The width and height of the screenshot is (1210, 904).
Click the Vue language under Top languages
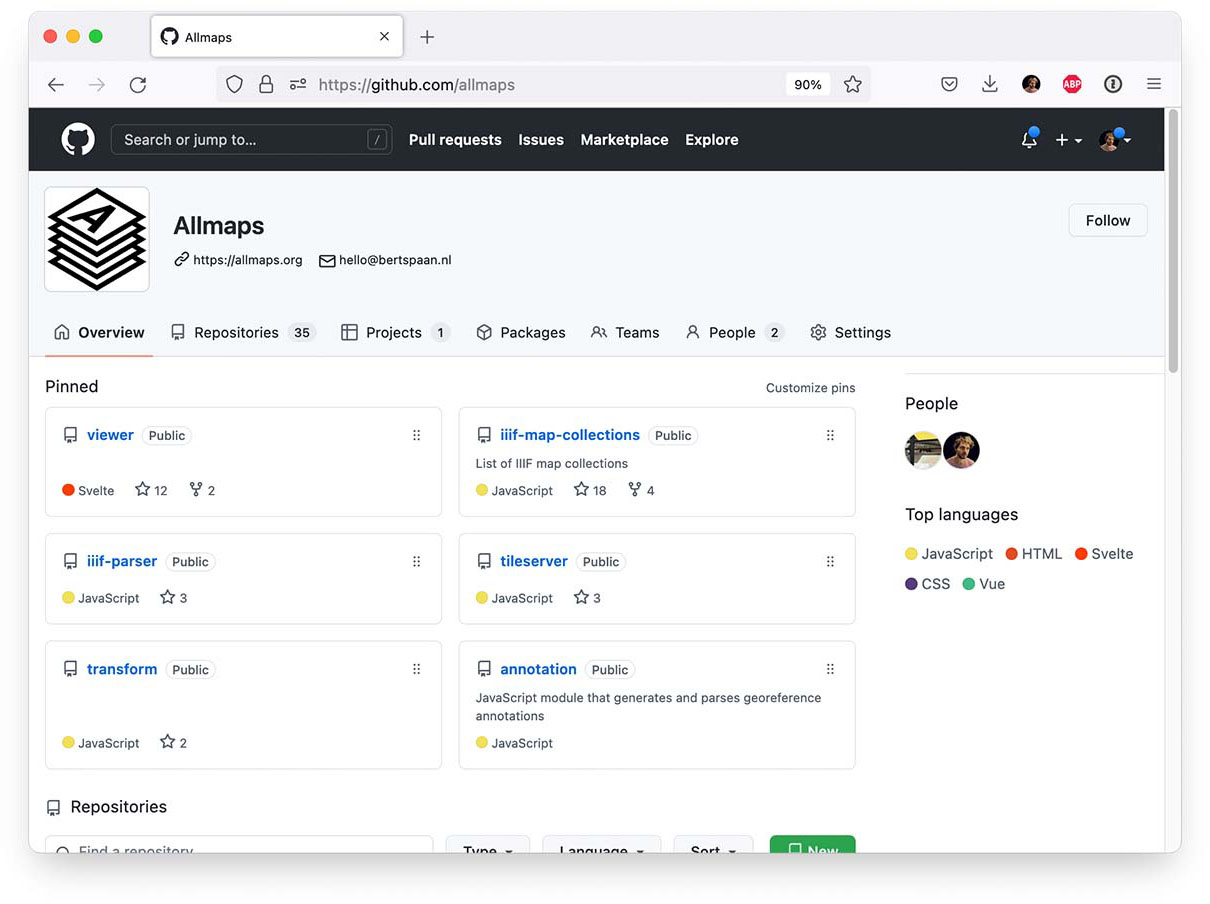click(x=984, y=584)
